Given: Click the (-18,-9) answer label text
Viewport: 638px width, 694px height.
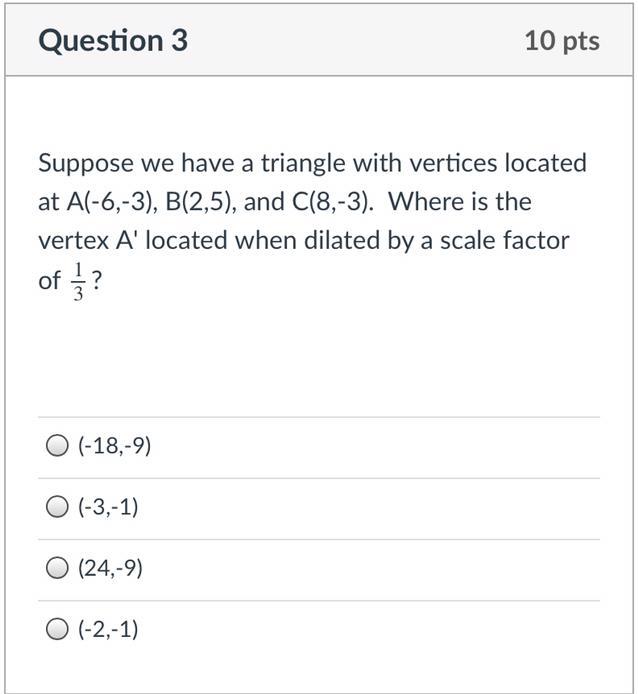Looking at the screenshot, I should click(114, 447).
